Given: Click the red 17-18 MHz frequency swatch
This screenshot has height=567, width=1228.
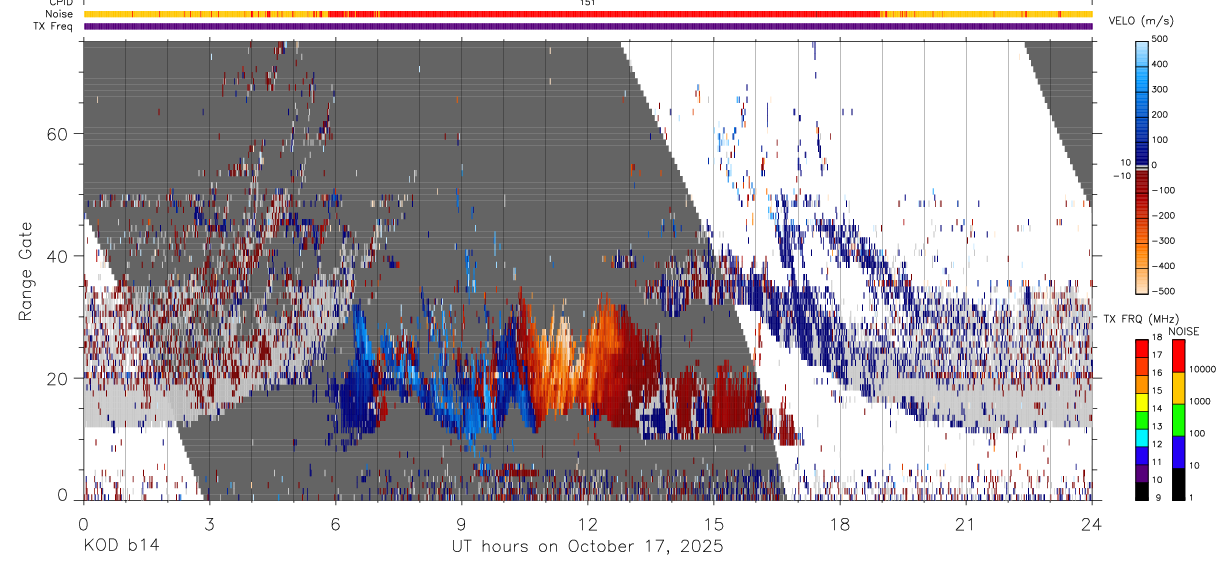Looking at the screenshot, I should (x=1142, y=348).
